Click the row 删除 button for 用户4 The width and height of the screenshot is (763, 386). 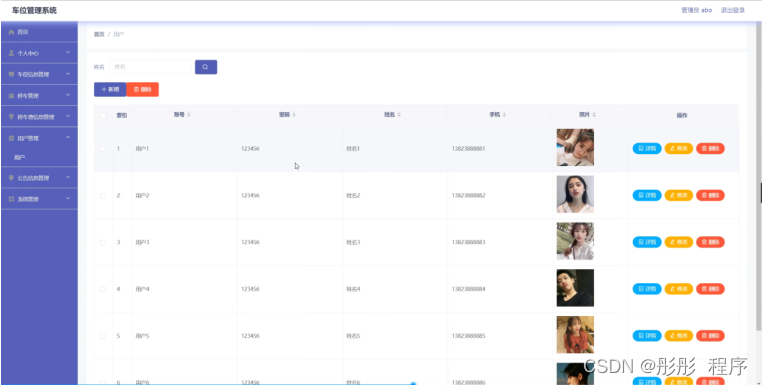[x=710, y=289]
